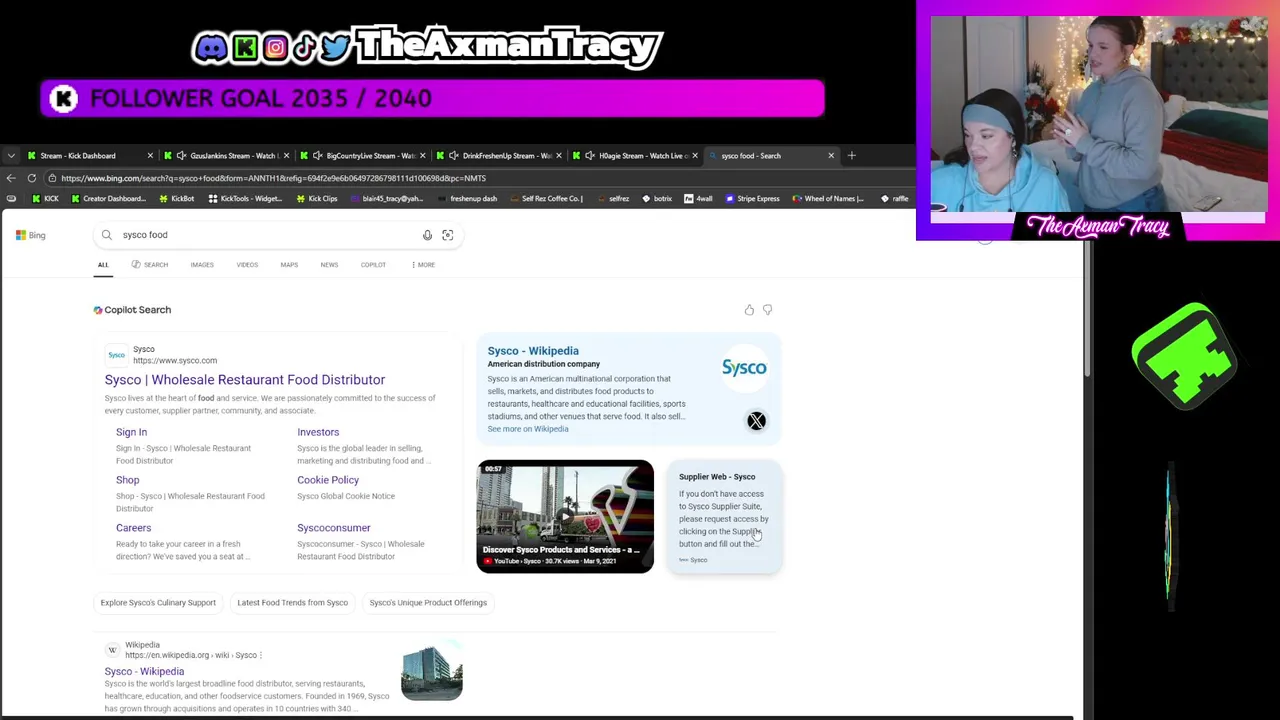The height and width of the screenshot is (720, 1280).
Task: Click the Bing logo
Action: (30, 235)
